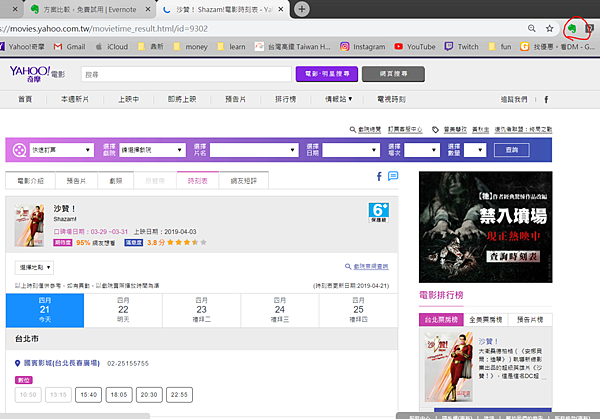
Task: Open the learn bookmarks folder
Action: [x=232, y=47]
